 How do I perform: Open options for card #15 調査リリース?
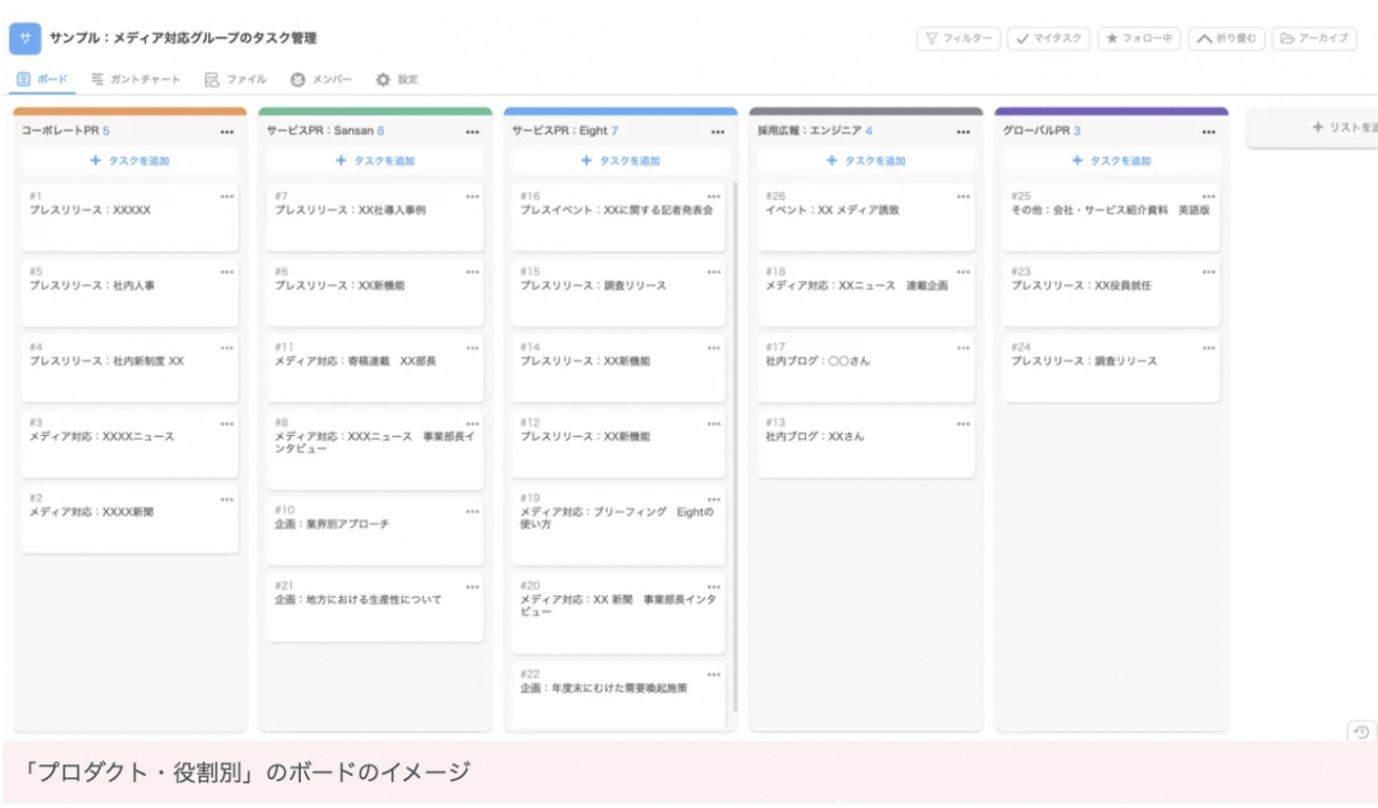[x=713, y=271]
